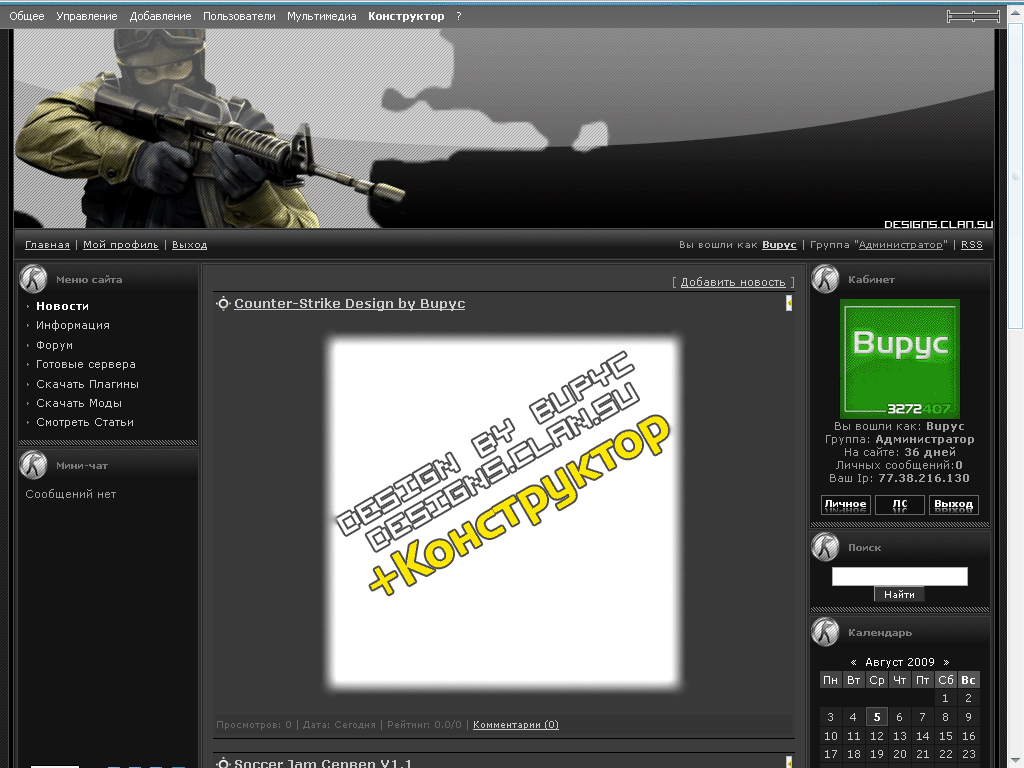1024x768 pixels.
Task: Click the ЛС messages button
Action: pyautogui.click(x=900, y=504)
